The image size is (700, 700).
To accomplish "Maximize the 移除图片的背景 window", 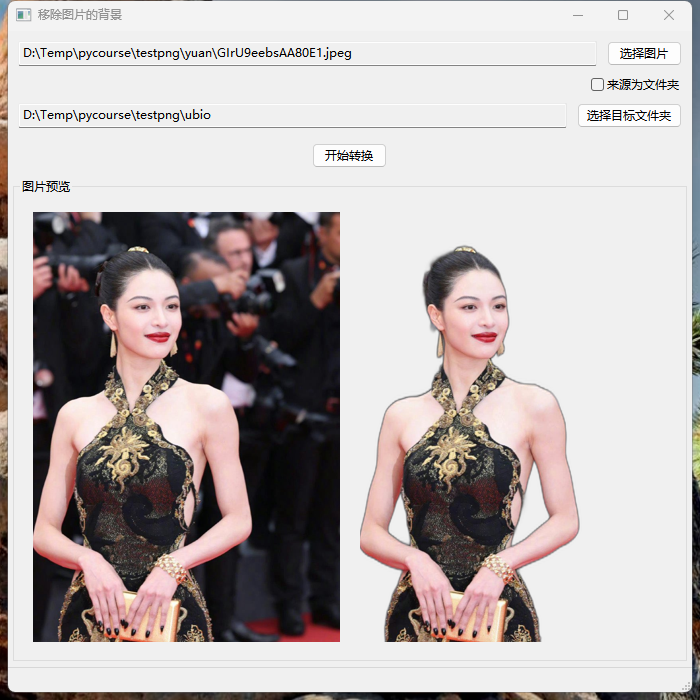I will pyautogui.click(x=623, y=15).
